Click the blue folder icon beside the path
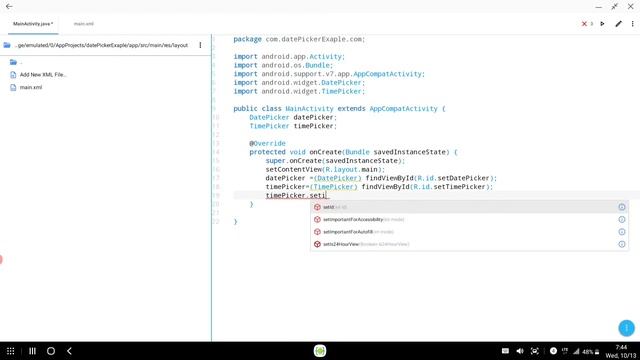The height and width of the screenshot is (360, 640). pos(7,45)
